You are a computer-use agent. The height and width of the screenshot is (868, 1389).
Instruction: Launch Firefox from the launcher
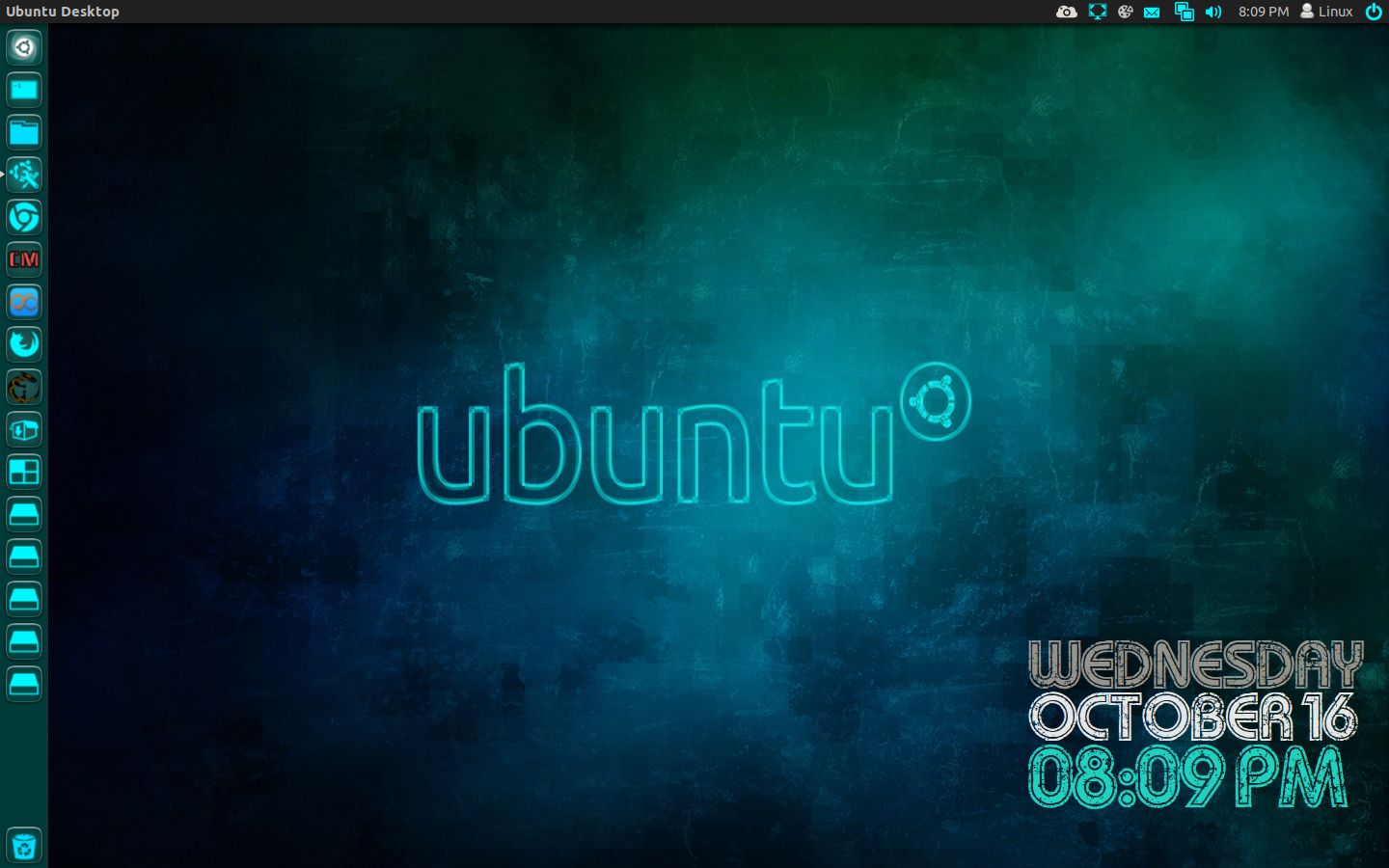click(24, 344)
